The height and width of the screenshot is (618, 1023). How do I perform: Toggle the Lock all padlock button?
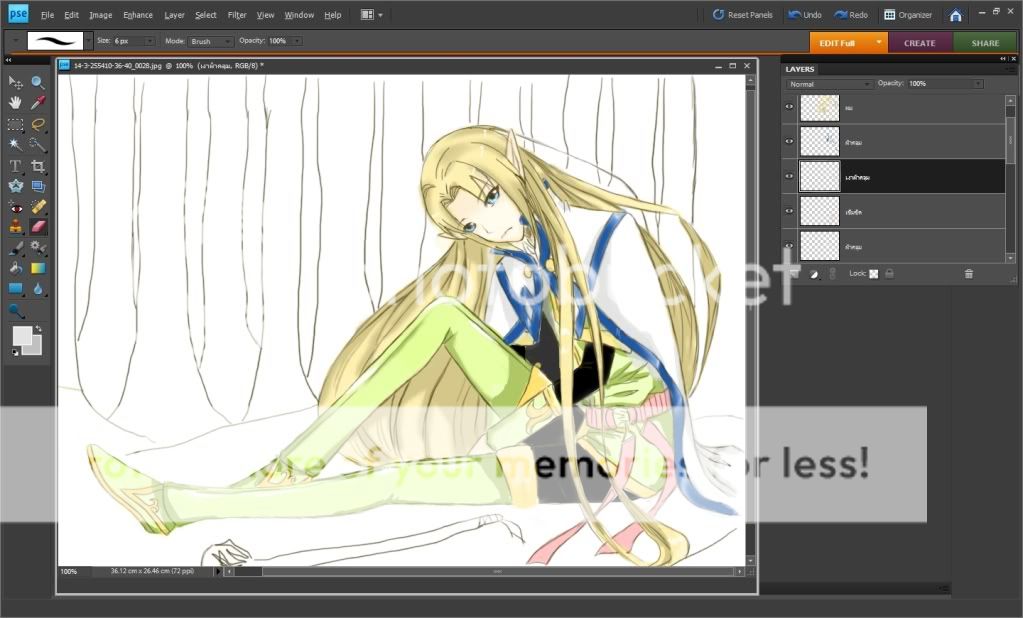pyautogui.click(x=889, y=273)
